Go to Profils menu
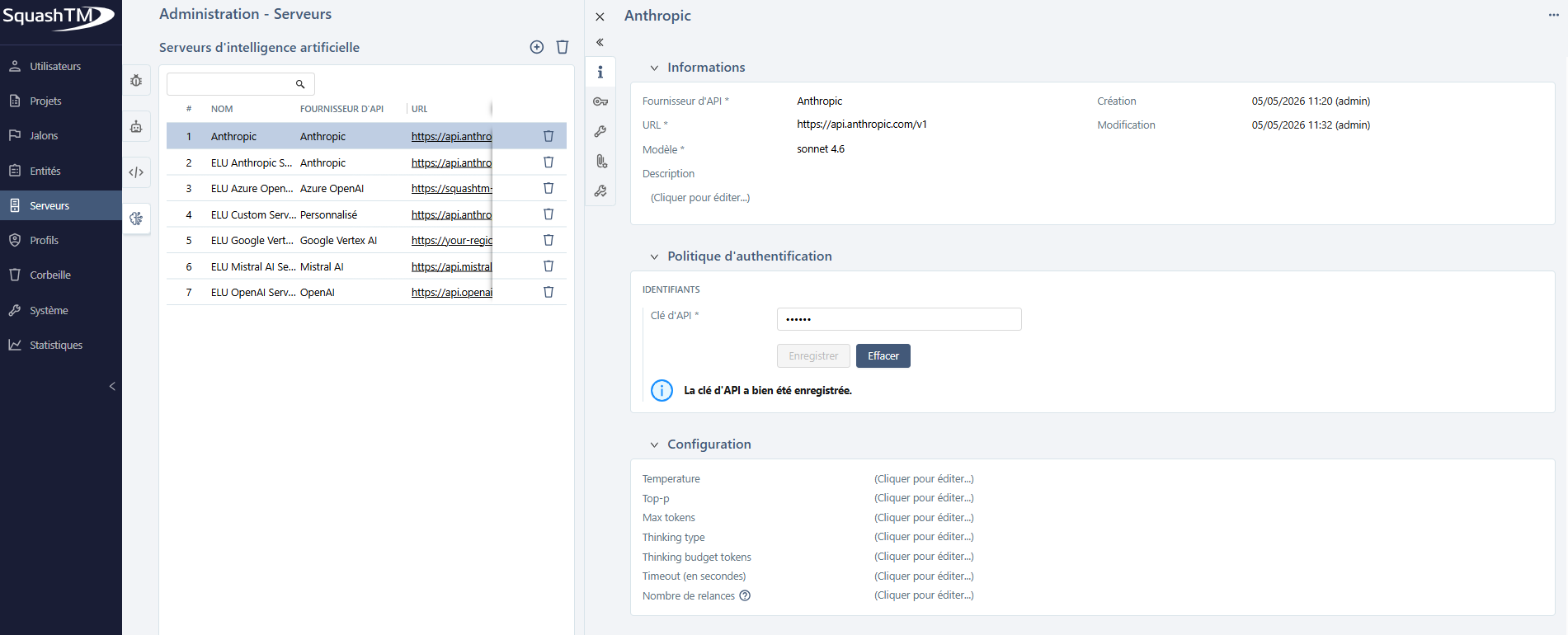 pyautogui.click(x=61, y=240)
